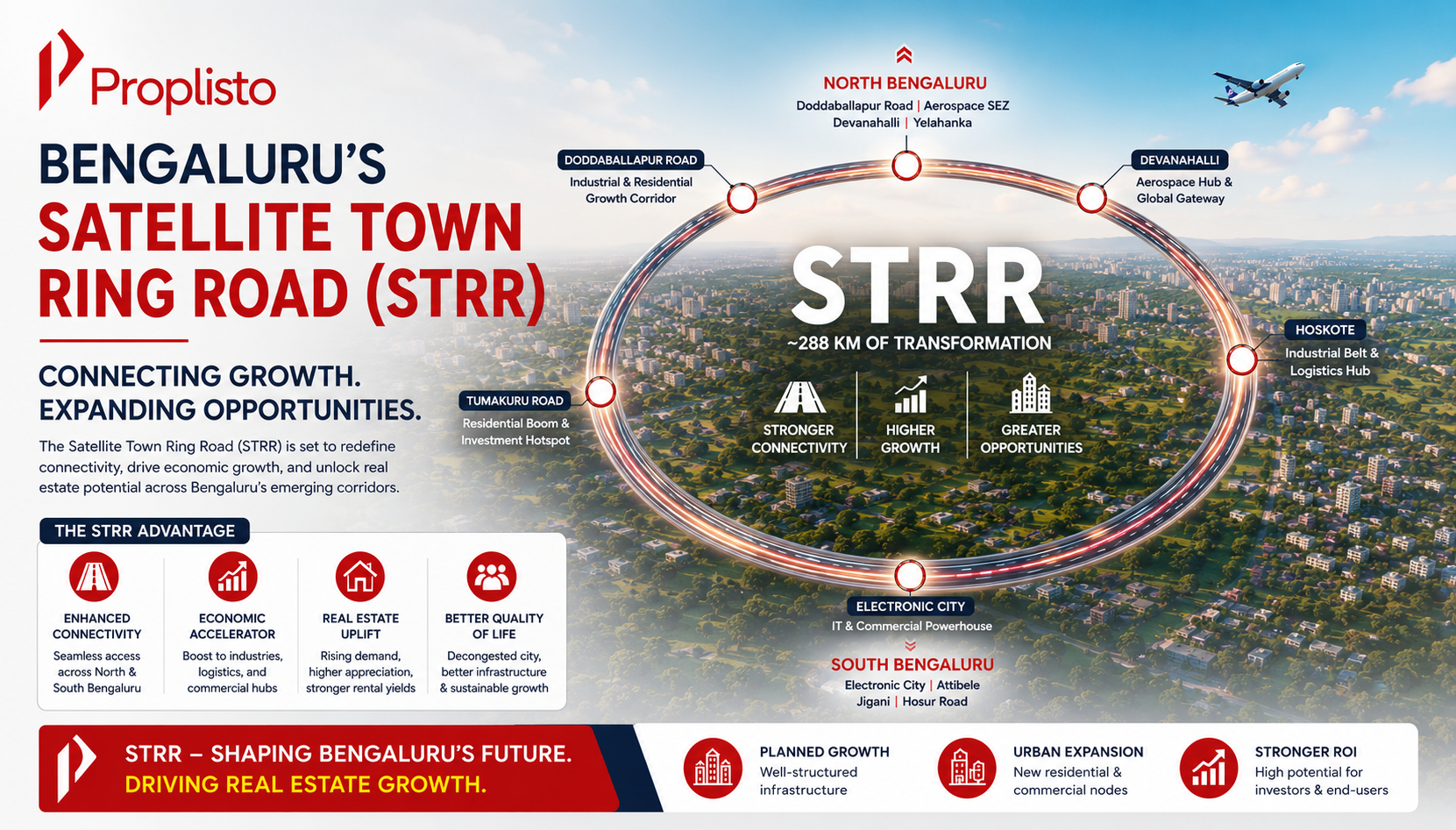Viewport: 1456px width, 830px height.
Task: Click 'Industrial & Residential Growth Corridor' text
Action: click(630, 190)
